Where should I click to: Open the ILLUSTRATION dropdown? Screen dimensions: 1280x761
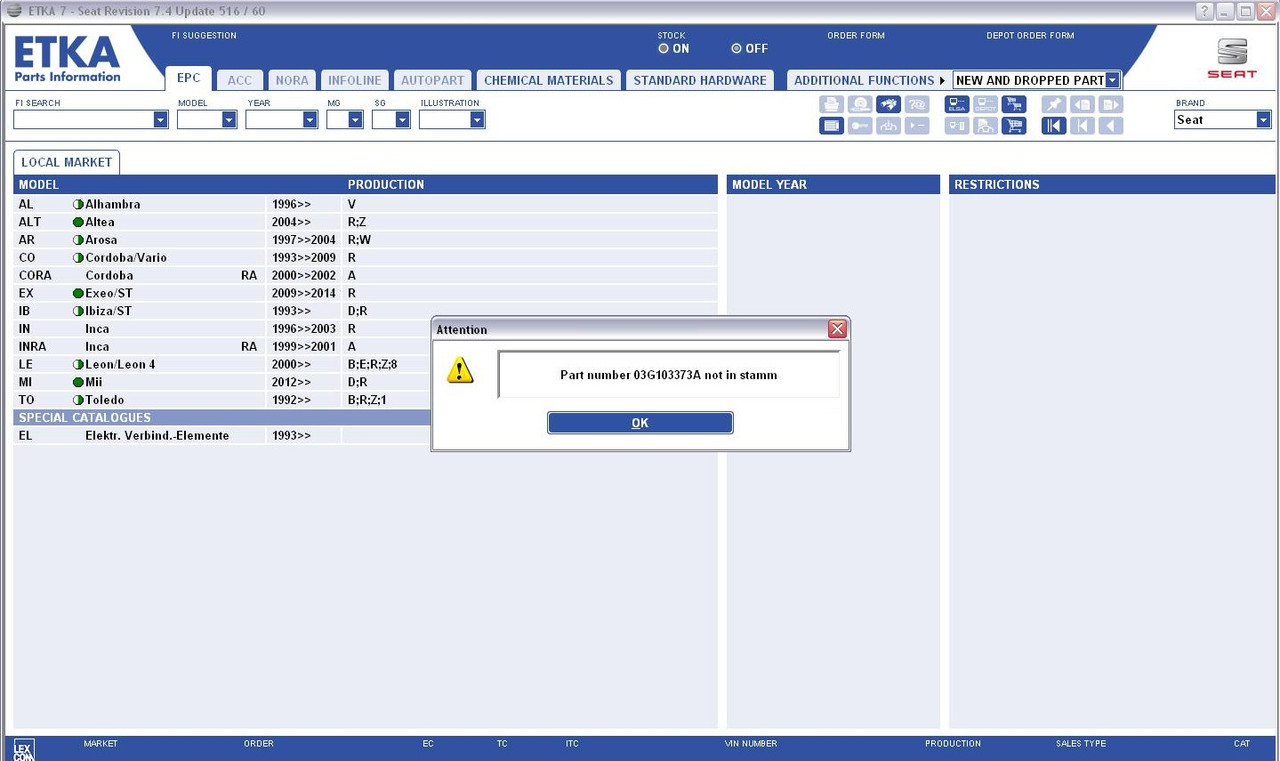477,120
